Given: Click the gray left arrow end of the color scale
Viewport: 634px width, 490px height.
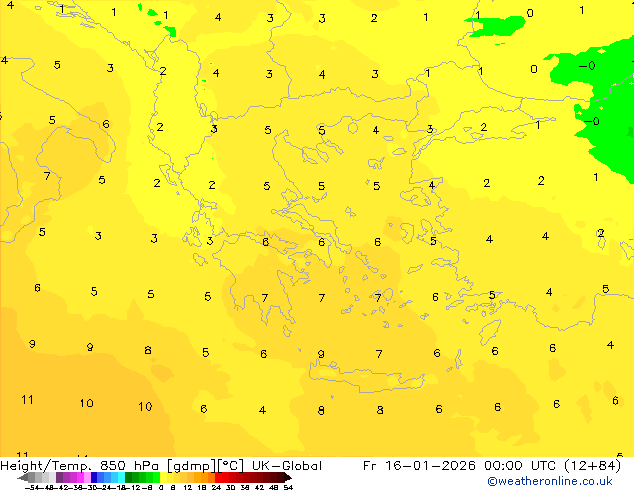Looking at the screenshot, I should pyautogui.click(x=22, y=478).
